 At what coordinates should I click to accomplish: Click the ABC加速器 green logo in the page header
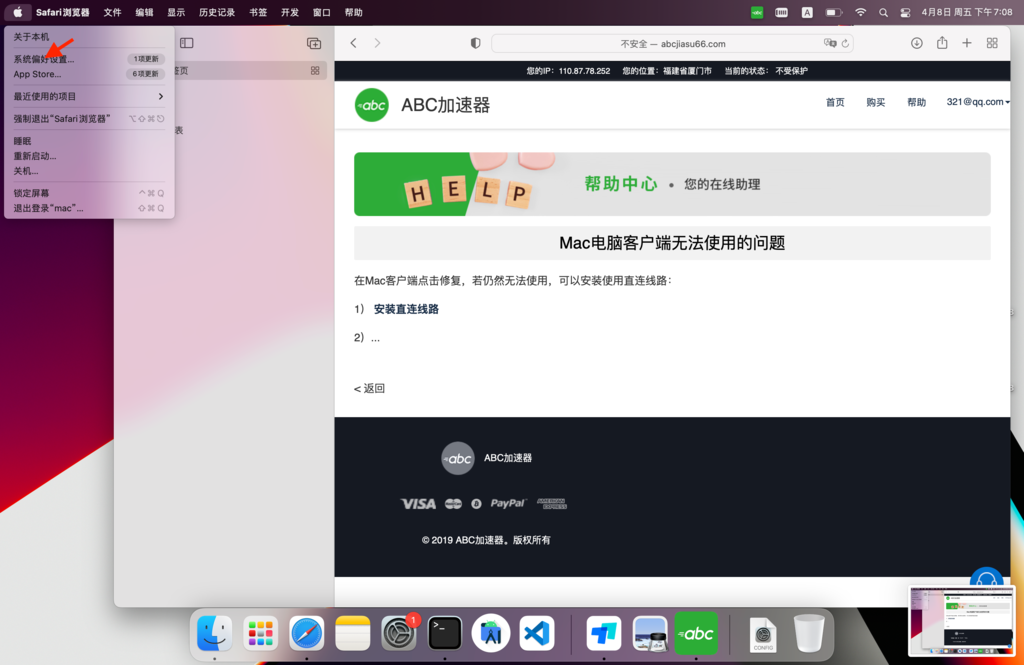point(372,105)
